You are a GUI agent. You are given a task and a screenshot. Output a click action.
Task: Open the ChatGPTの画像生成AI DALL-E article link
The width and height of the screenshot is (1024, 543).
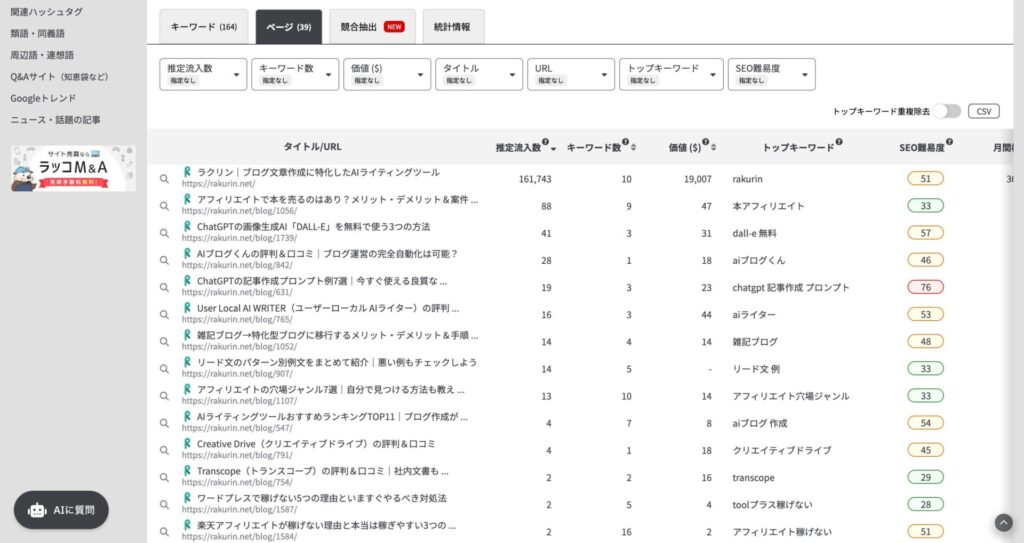(313, 227)
